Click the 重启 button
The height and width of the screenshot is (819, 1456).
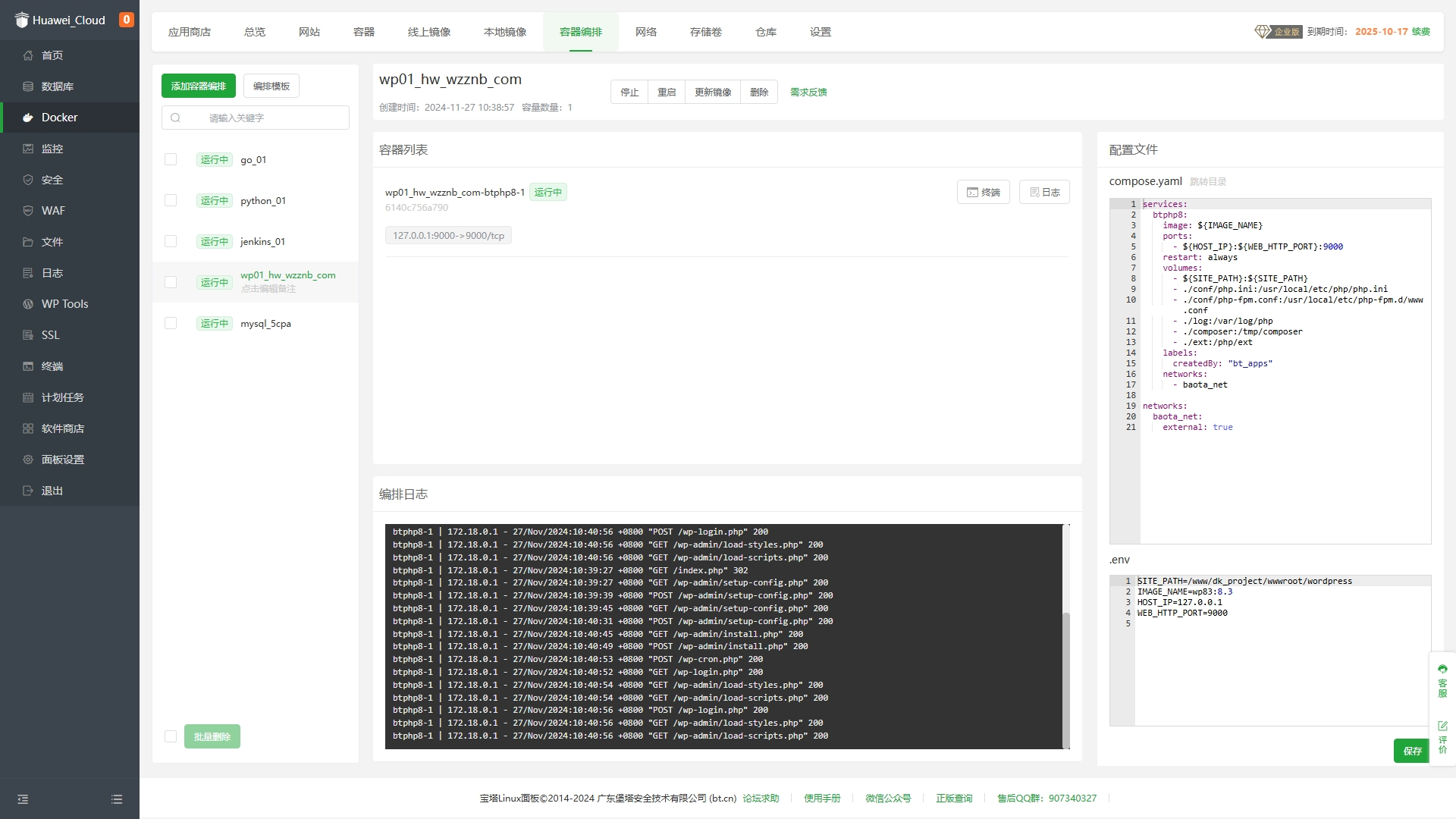pos(667,92)
